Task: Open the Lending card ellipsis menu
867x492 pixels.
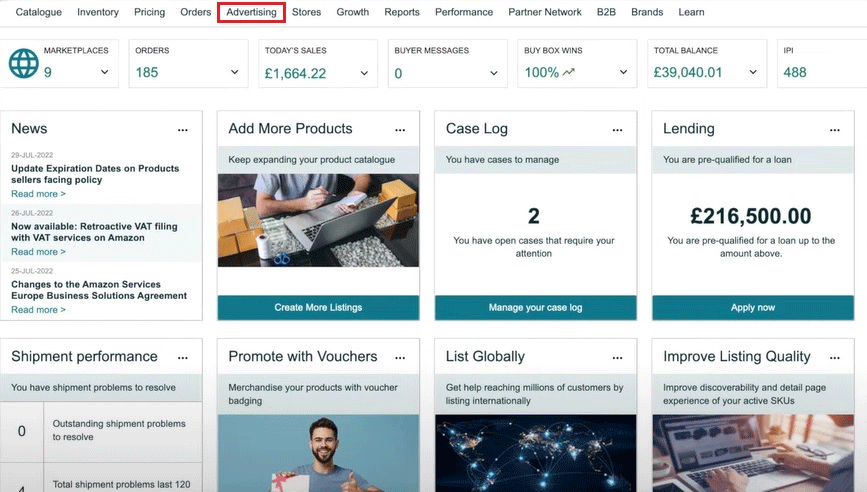Action: click(835, 130)
